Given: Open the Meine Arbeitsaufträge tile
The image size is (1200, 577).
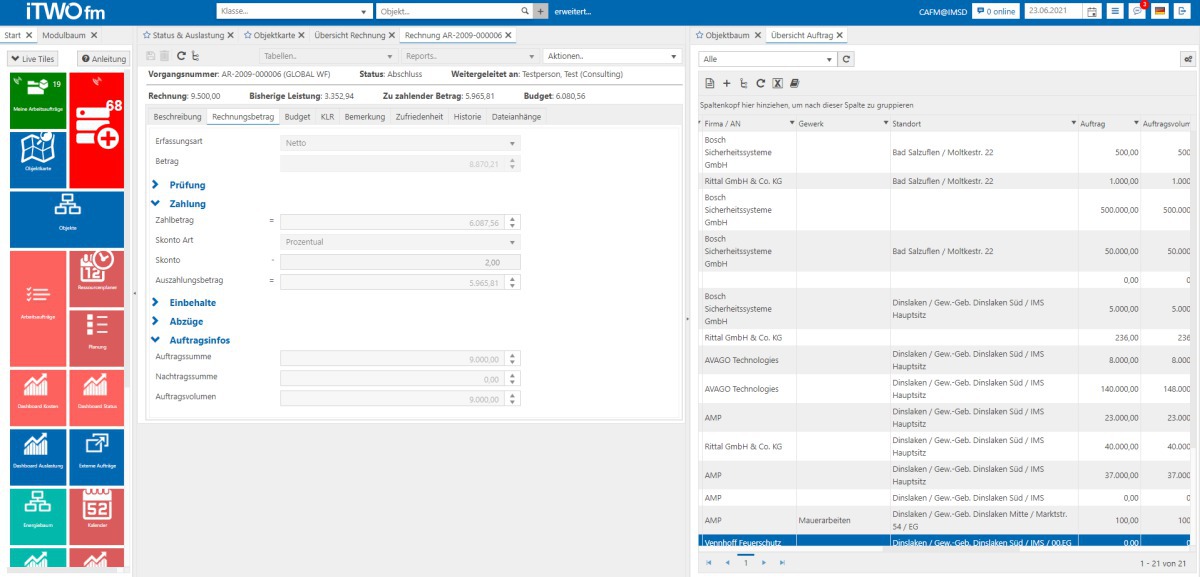Looking at the screenshot, I should click(37, 100).
